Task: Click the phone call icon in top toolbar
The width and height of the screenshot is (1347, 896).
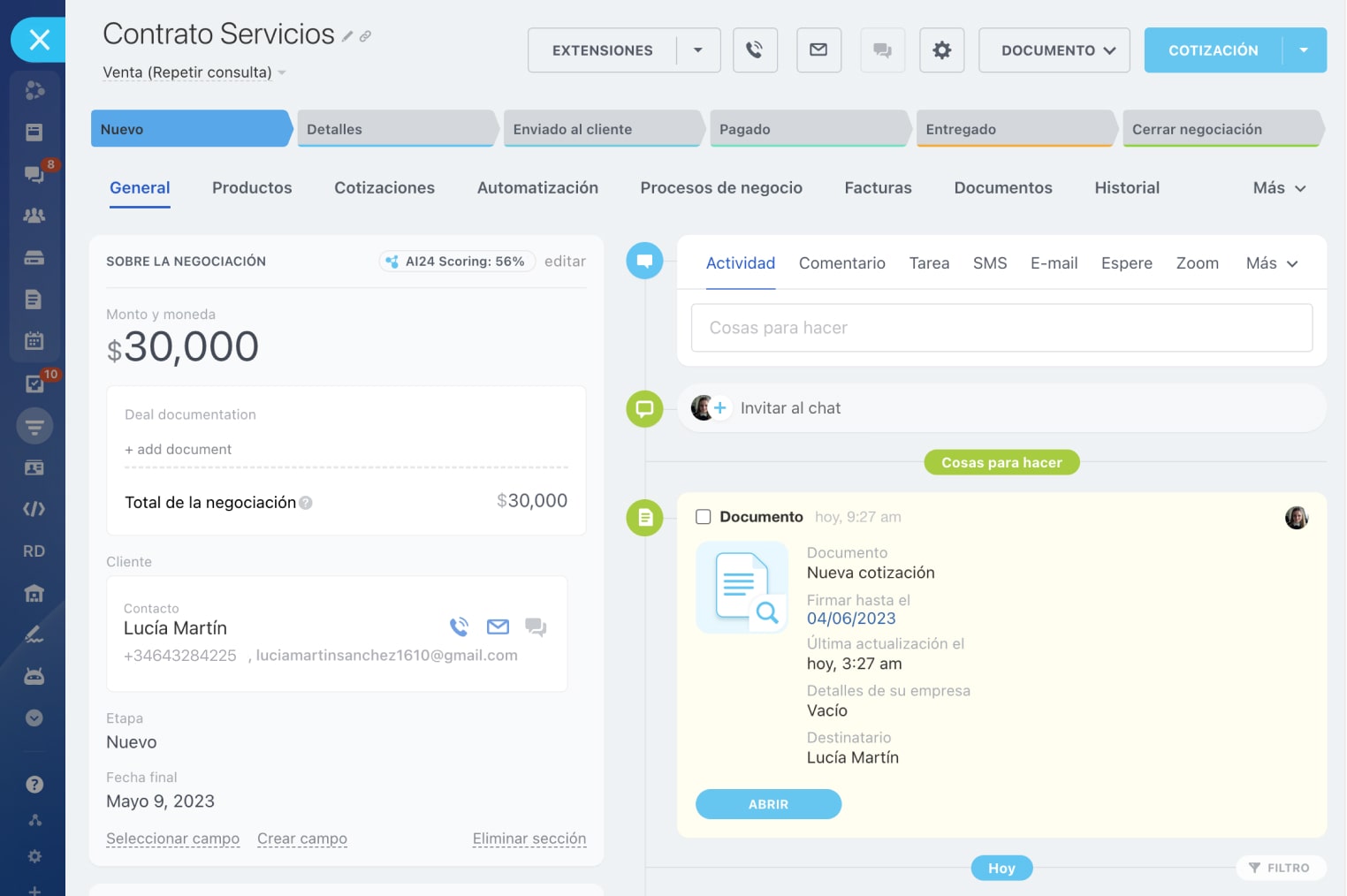Action: pos(754,50)
